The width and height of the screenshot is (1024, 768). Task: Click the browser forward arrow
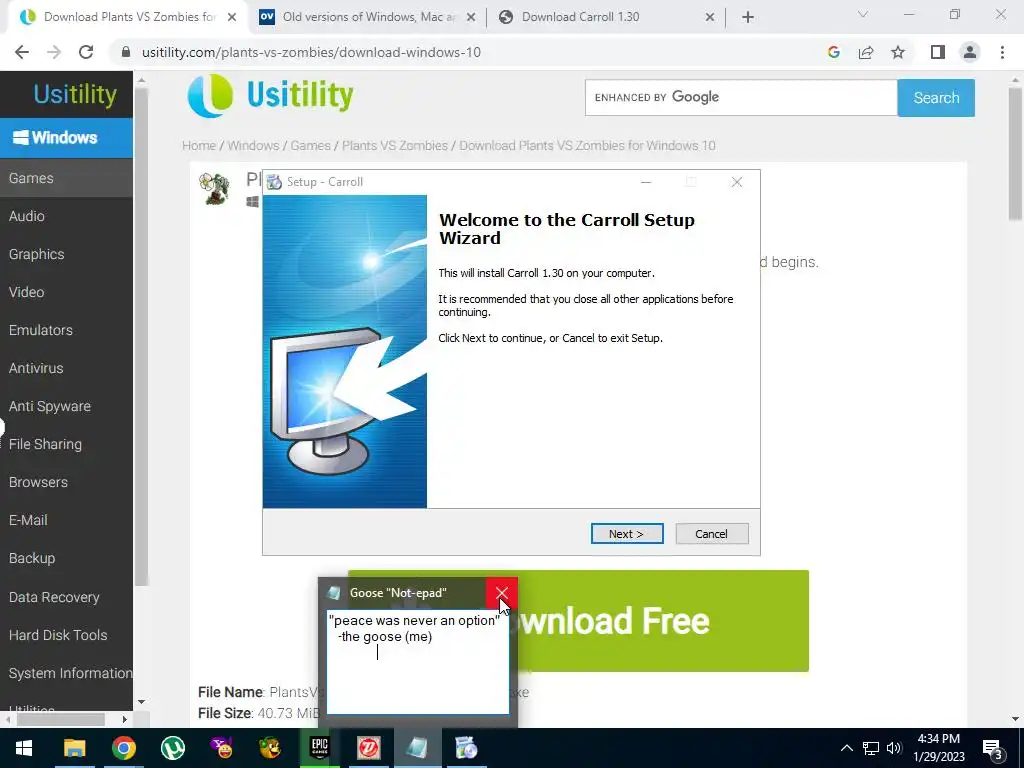(x=54, y=52)
